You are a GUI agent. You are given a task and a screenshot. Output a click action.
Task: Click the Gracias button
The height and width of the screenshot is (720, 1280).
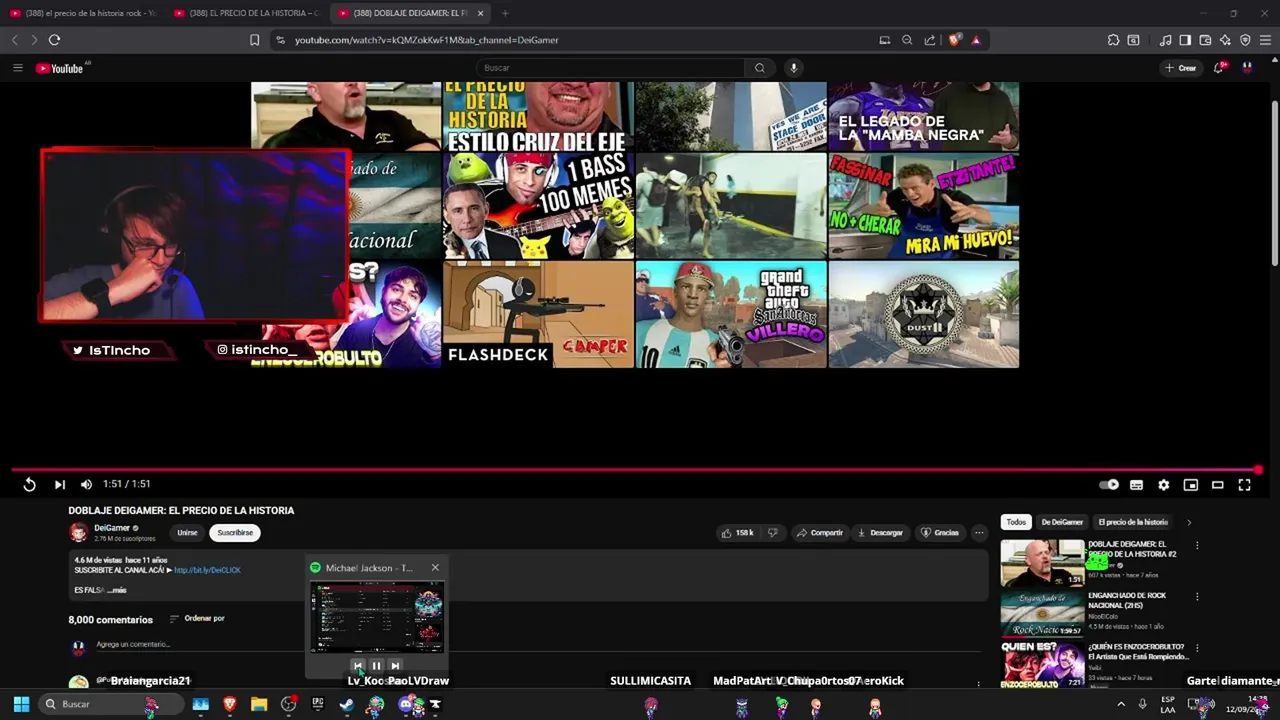click(940, 533)
